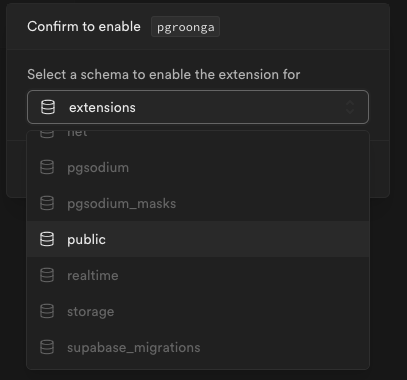Click database icon next to realtime
The image size is (407, 380).
pyautogui.click(x=47, y=275)
